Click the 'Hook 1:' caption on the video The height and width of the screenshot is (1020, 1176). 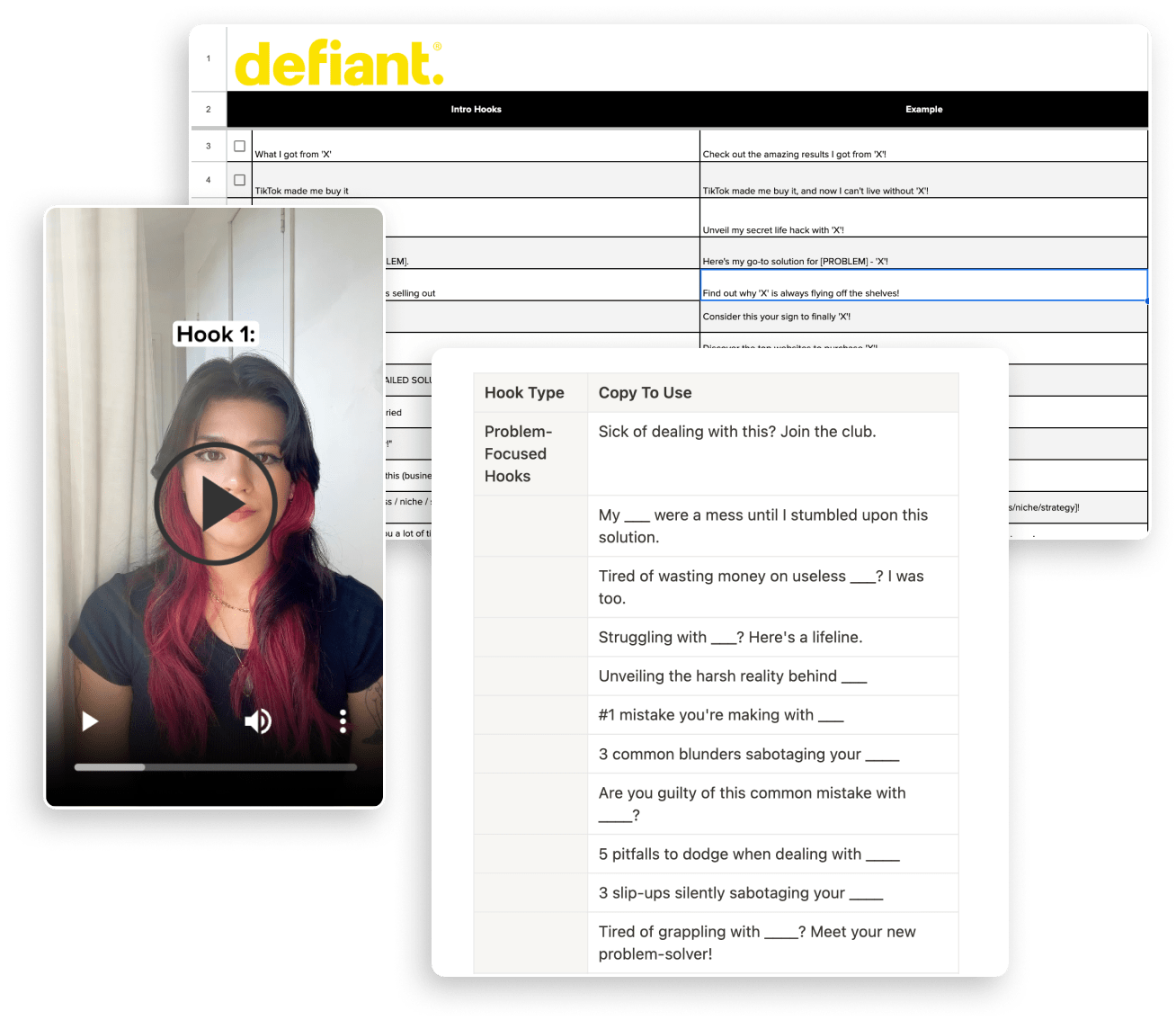(x=216, y=335)
